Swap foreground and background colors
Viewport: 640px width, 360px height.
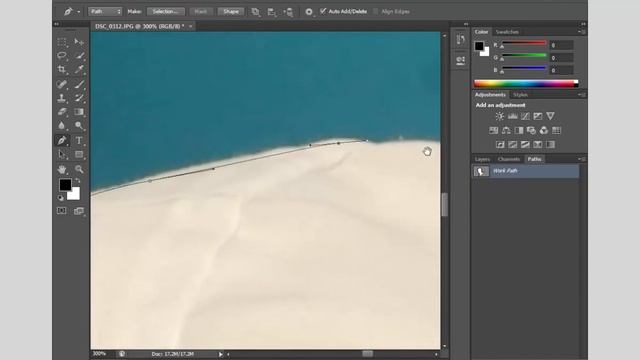point(78,180)
